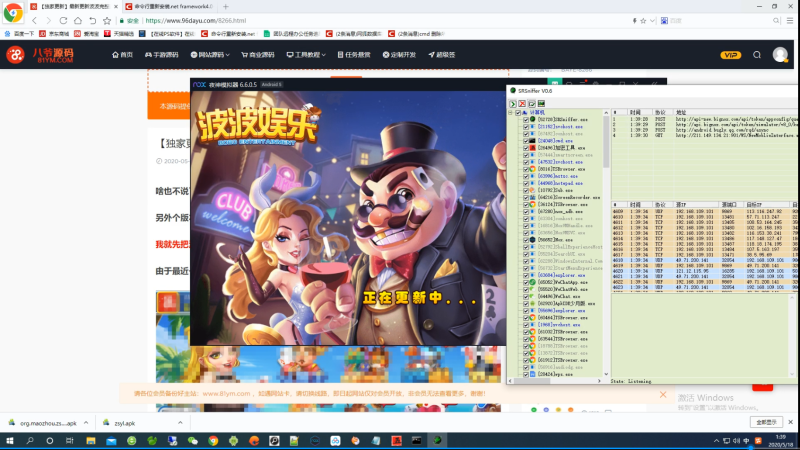Click the red X stop icon in SRSniffer toolbar
This screenshot has height=450, width=800.
[522, 104]
